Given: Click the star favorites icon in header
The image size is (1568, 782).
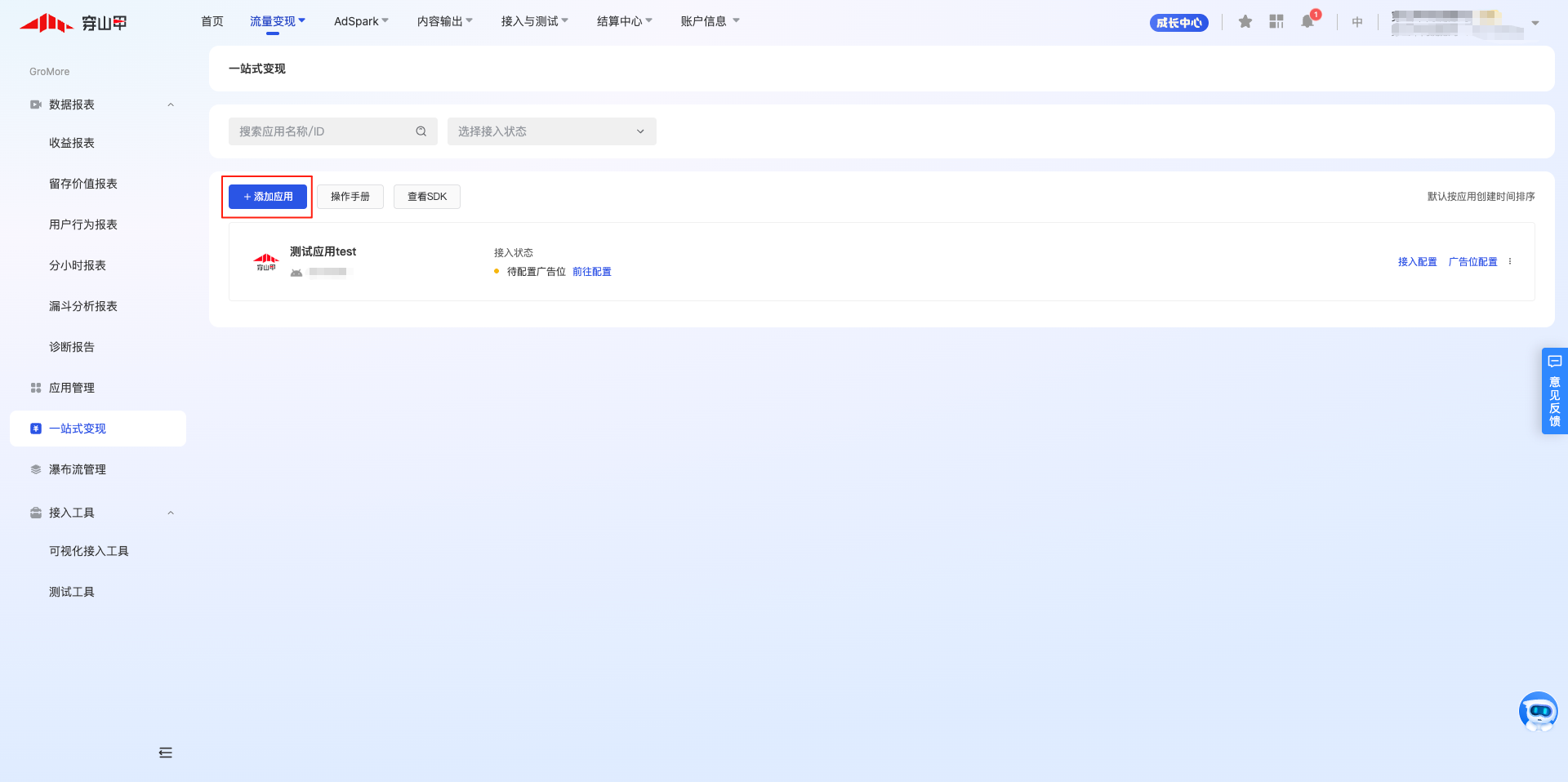Looking at the screenshot, I should [1245, 22].
